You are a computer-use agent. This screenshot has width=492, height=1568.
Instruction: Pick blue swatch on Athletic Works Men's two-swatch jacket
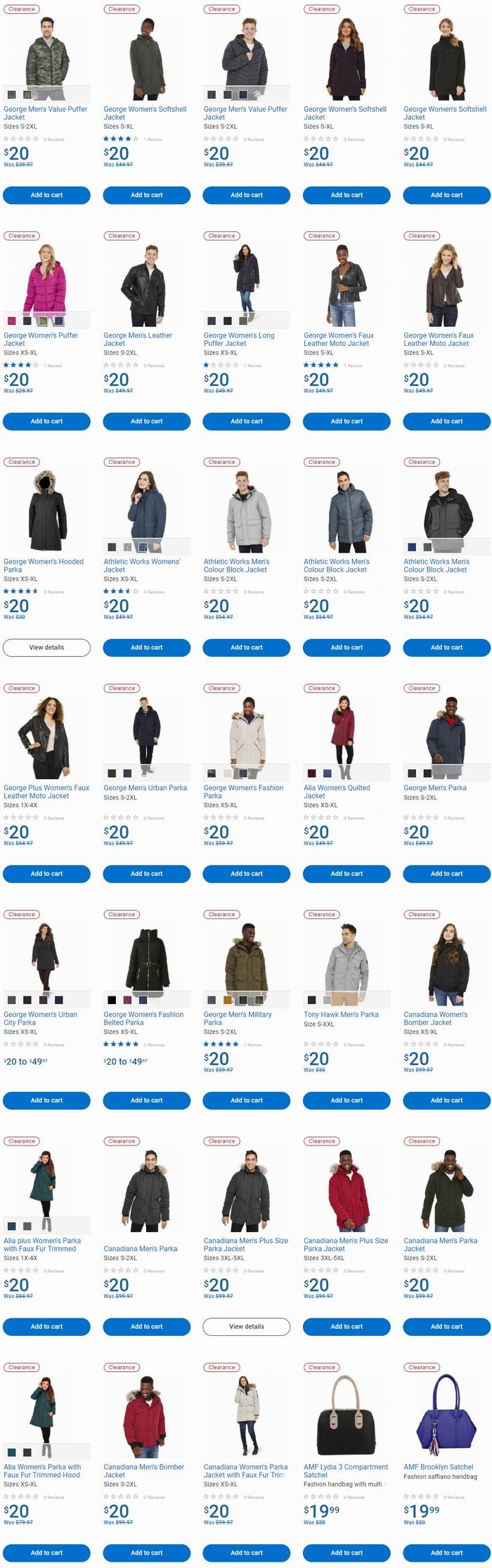tap(412, 547)
